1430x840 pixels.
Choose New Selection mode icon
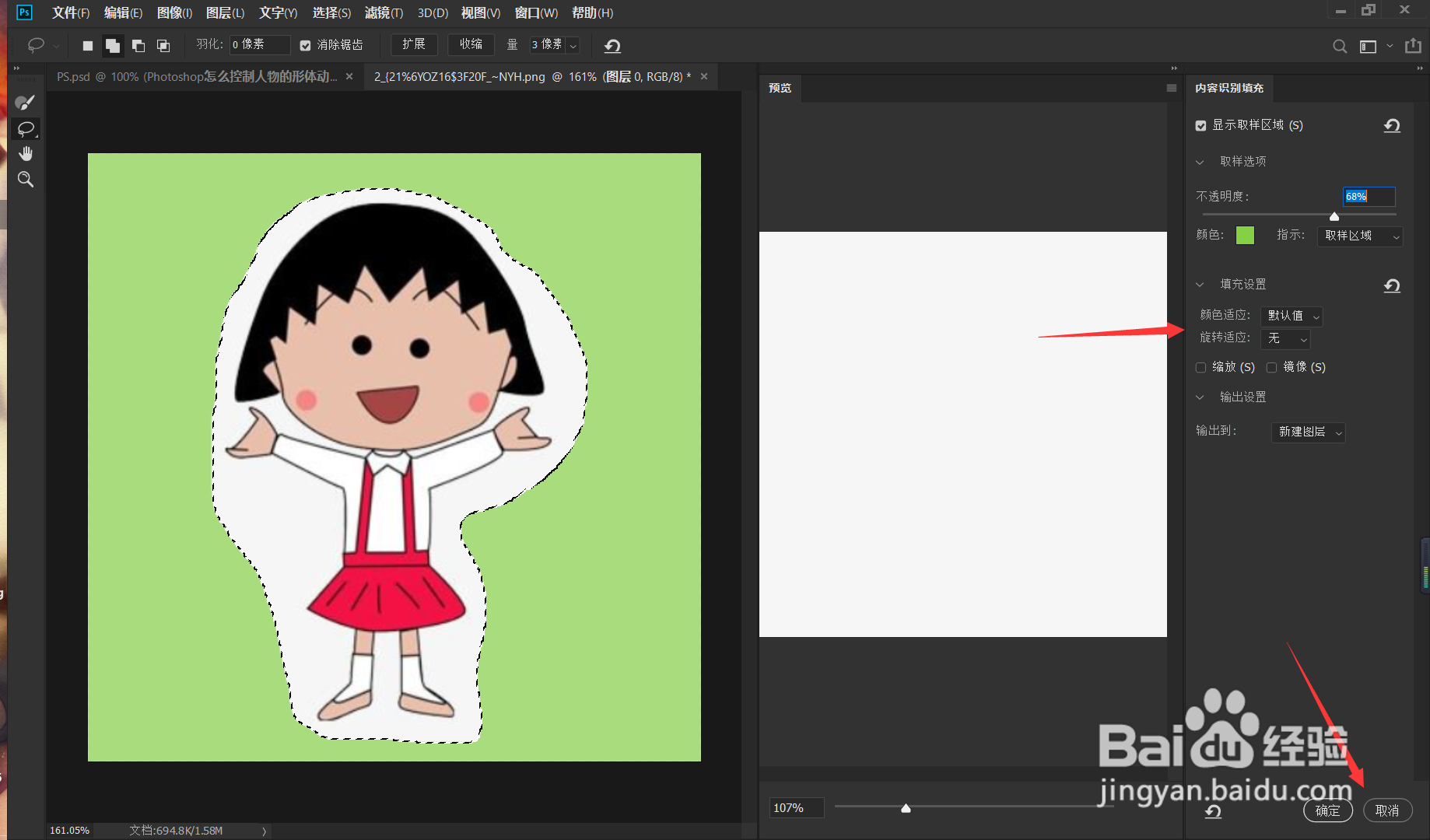coord(88,46)
